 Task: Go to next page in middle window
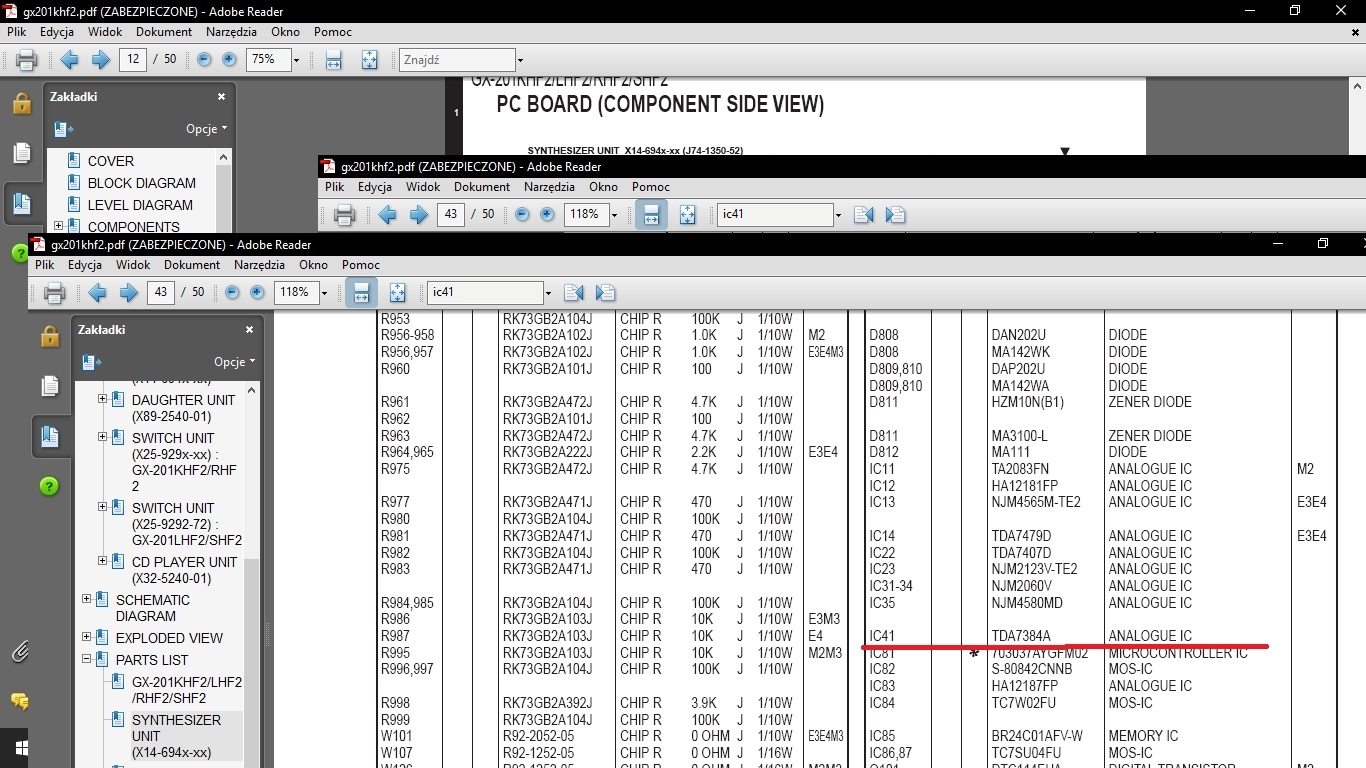(x=419, y=215)
